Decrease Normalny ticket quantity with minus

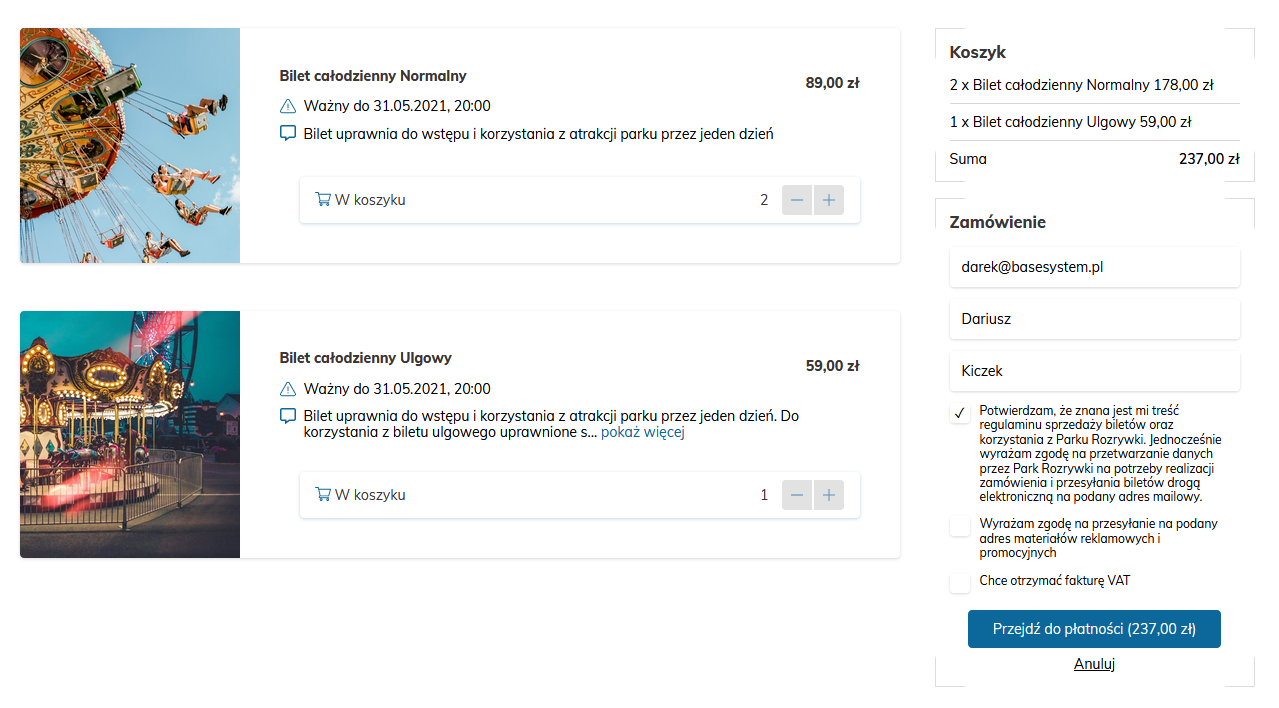pyautogui.click(x=797, y=200)
